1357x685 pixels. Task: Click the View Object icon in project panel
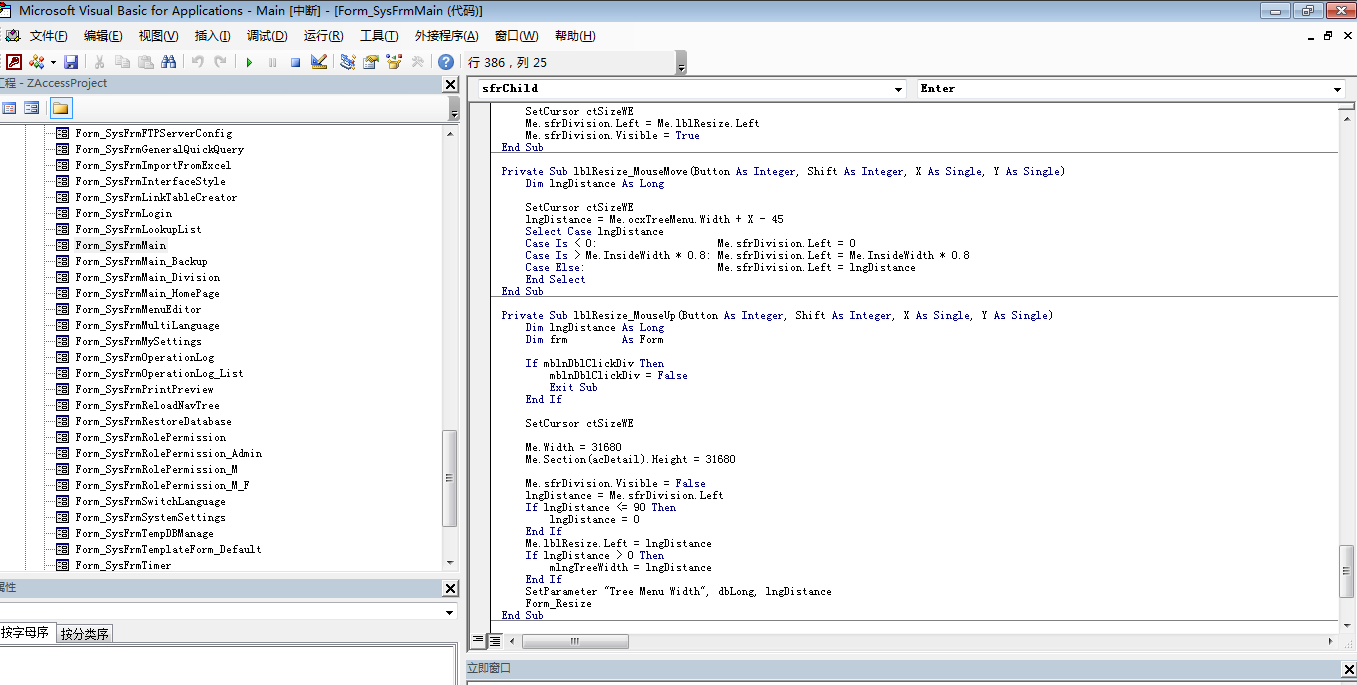32,108
